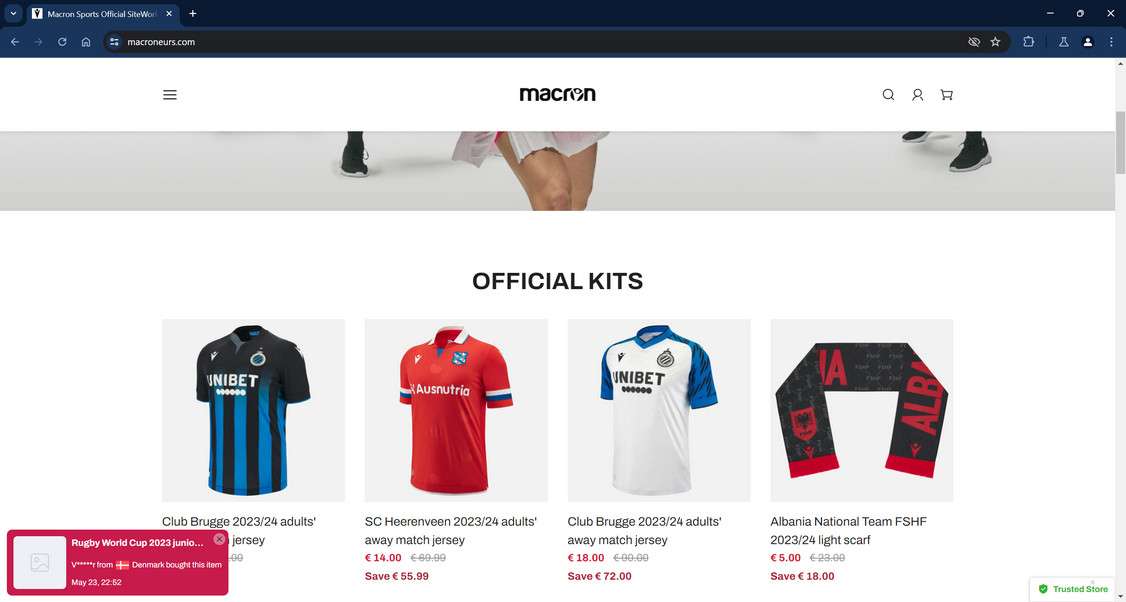Open the hamburger navigation menu

coord(169,95)
